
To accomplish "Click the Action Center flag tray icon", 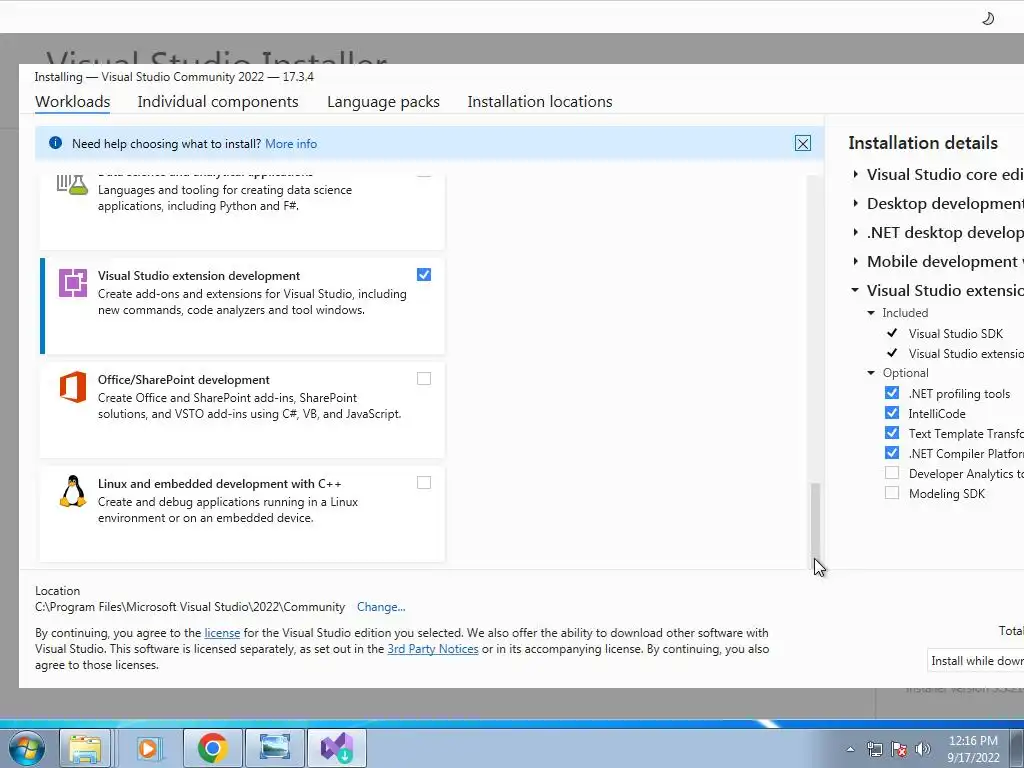I will tap(899, 749).
